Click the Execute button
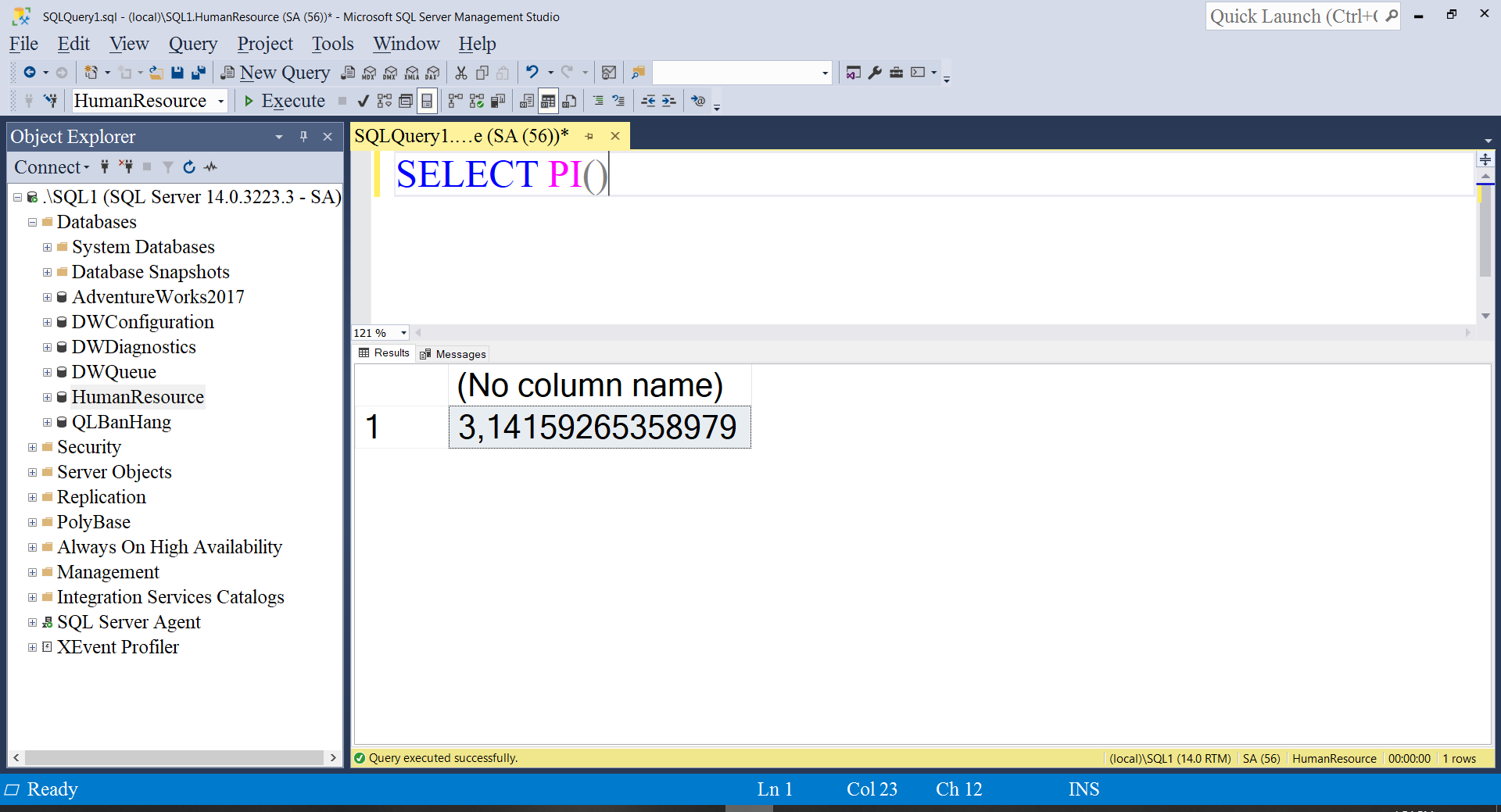 (285, 101)
